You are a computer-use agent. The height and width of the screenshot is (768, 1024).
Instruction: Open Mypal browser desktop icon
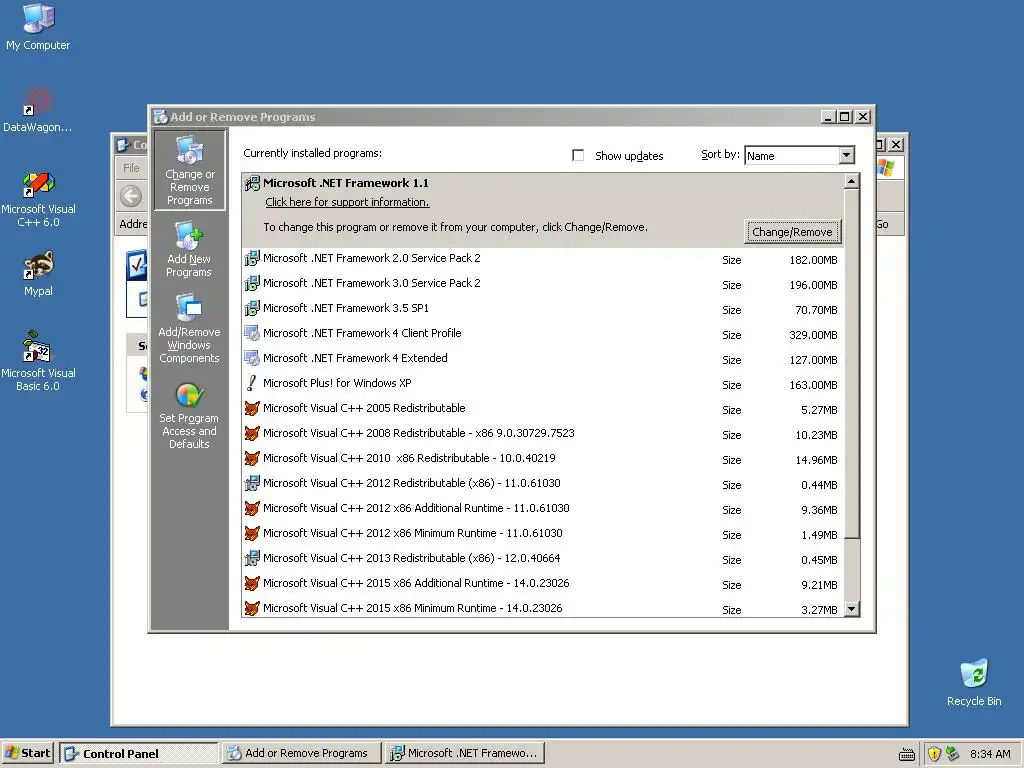[38, 274]
